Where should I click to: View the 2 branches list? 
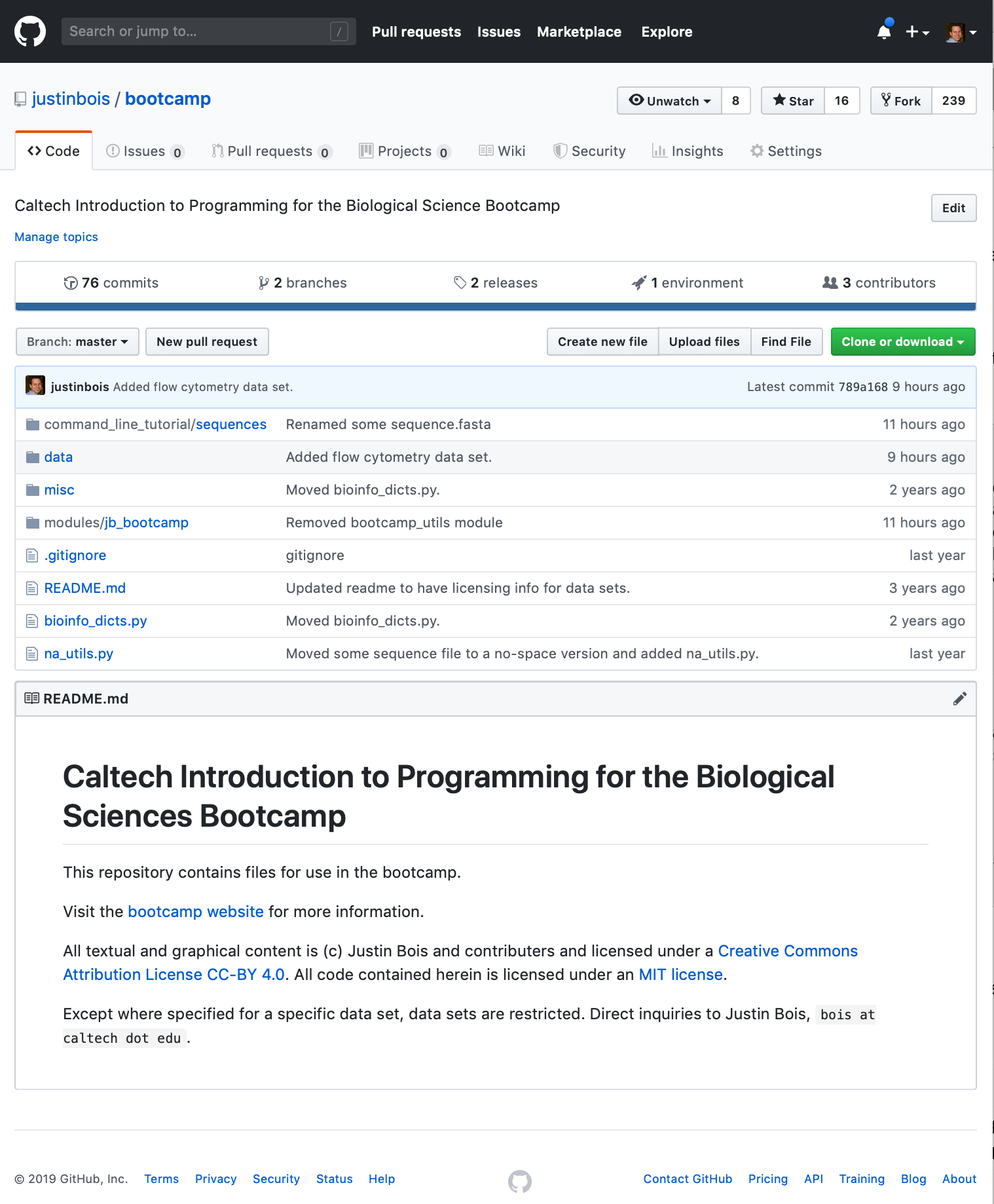coord(303,283)
